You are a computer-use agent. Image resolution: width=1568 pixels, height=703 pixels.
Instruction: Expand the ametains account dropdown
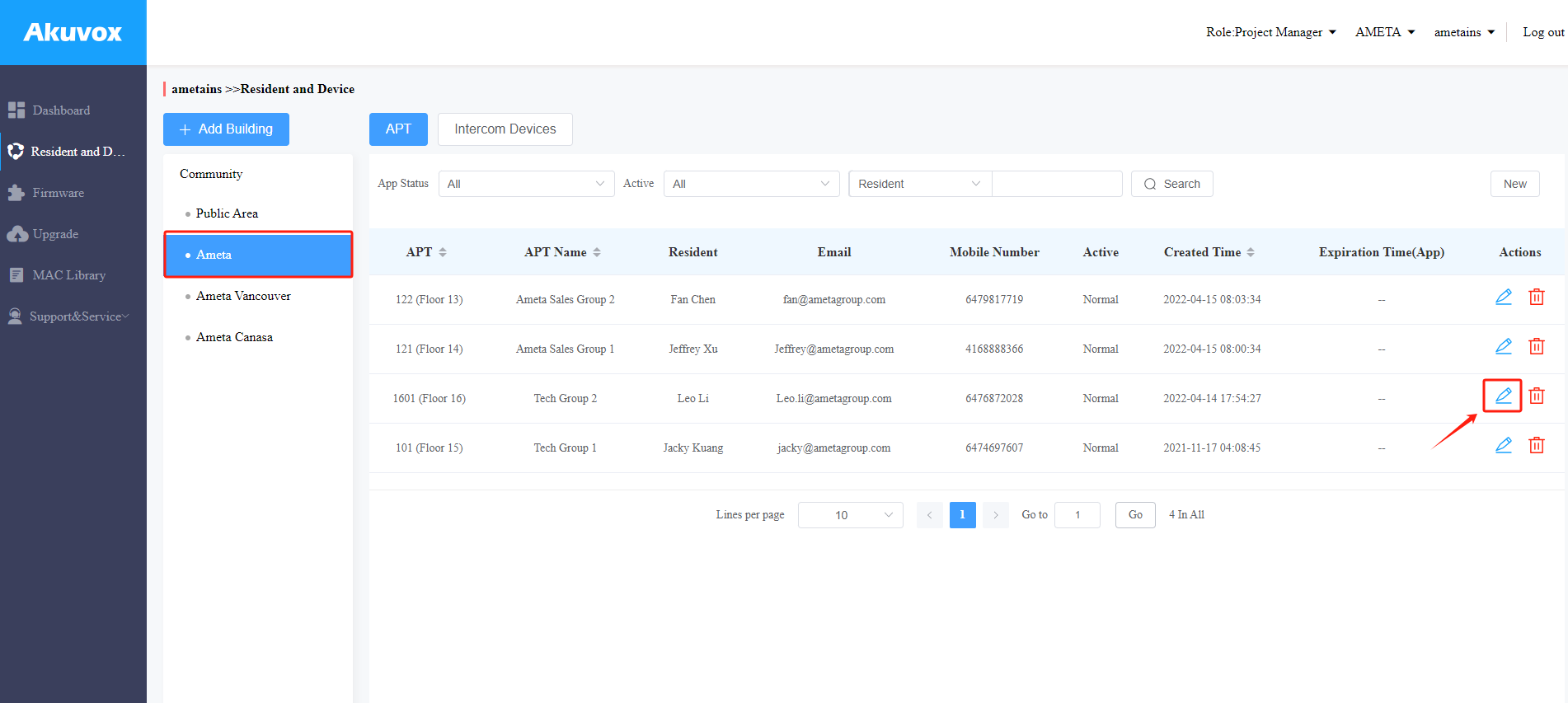1464,32
